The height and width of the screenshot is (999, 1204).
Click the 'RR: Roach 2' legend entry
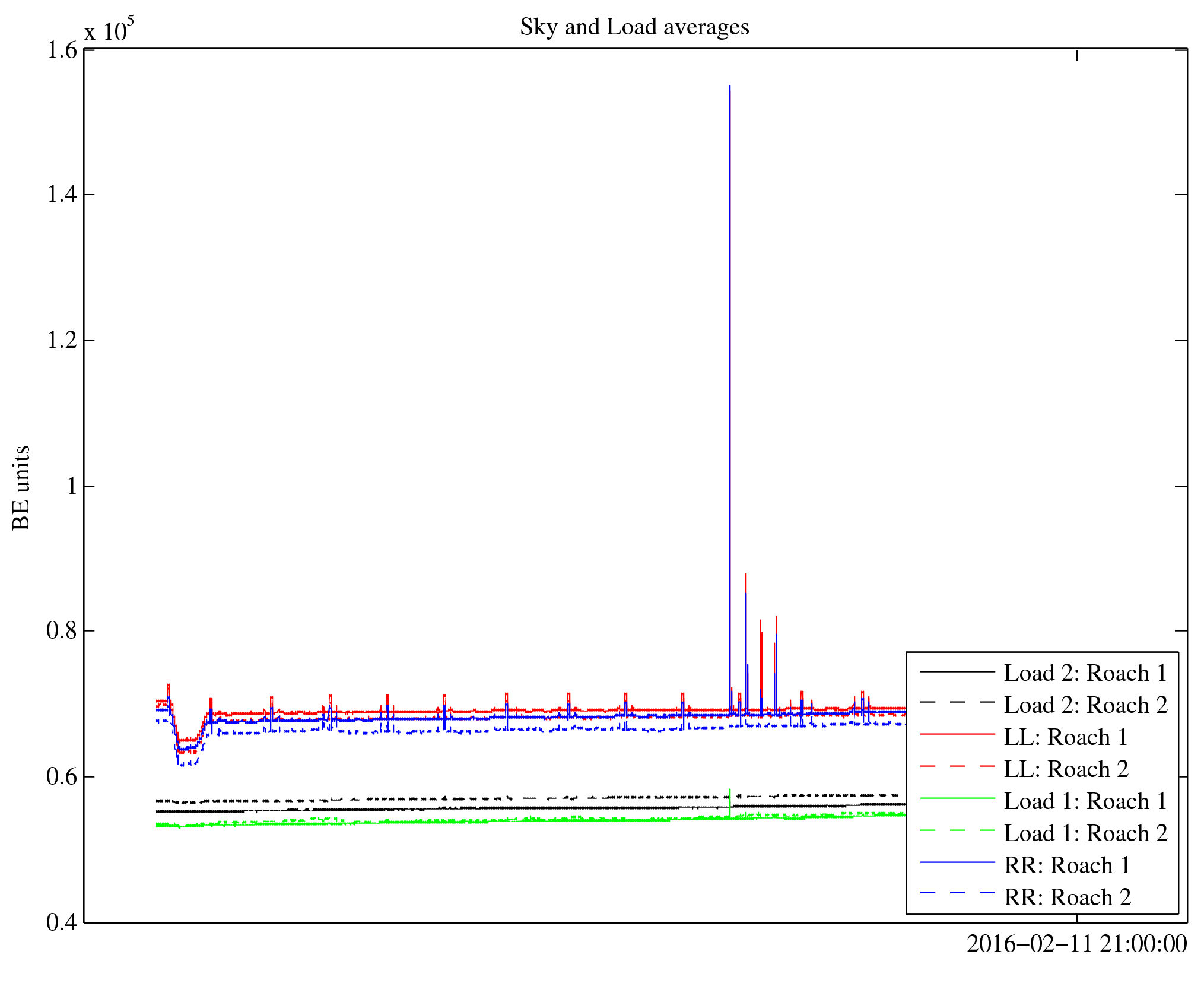pos(1067,897)
